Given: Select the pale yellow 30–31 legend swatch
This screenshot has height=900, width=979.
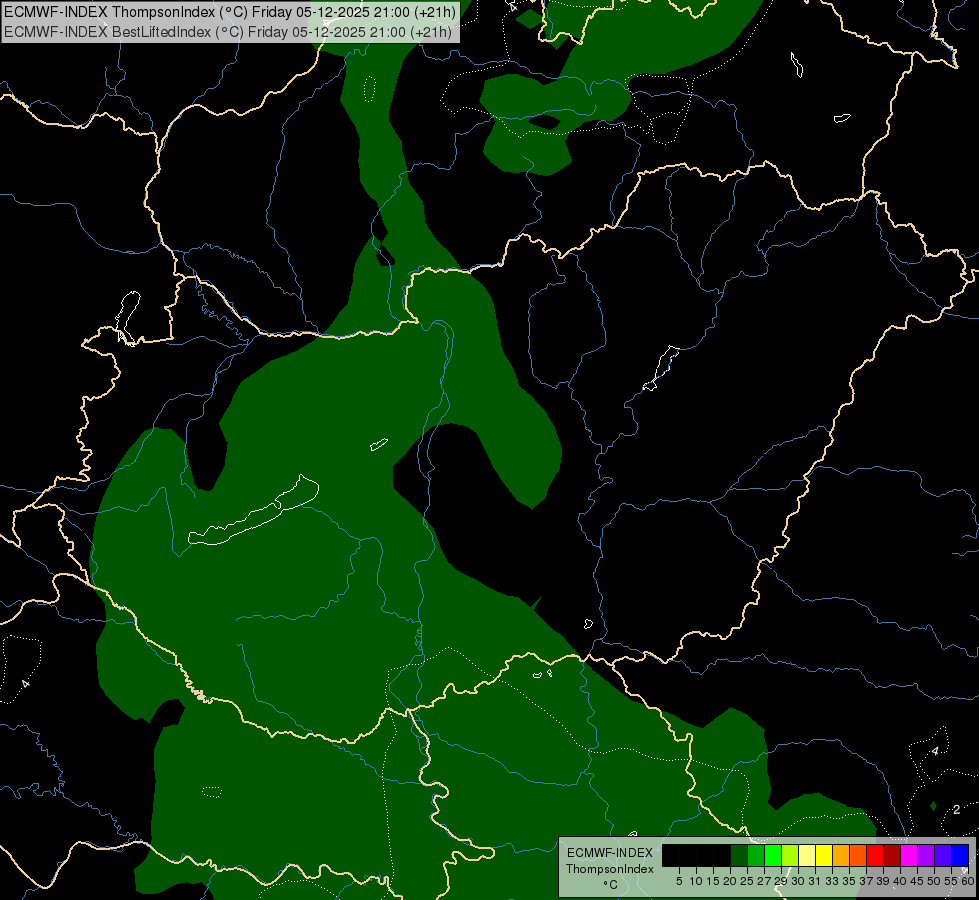Looking at the screenshot, I should pos(807,855).
